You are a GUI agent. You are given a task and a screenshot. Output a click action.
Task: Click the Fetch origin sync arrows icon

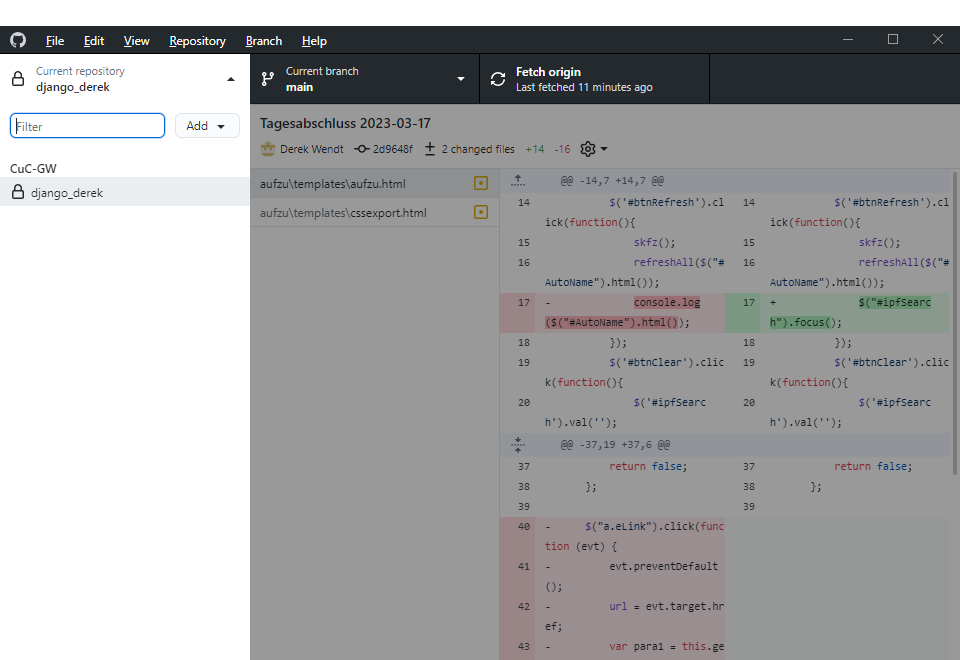498,79
